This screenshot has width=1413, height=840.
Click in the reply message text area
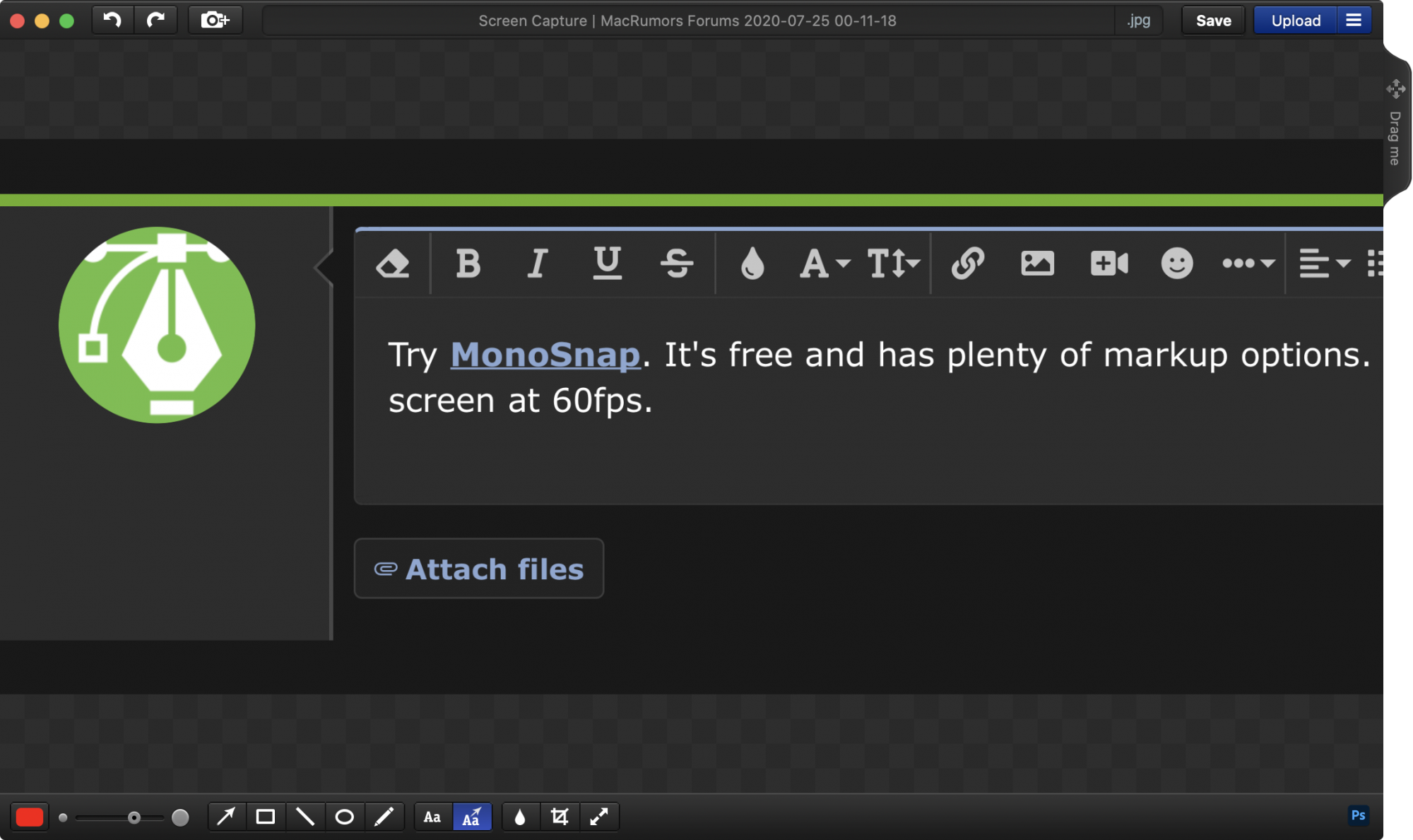(869, 401)
